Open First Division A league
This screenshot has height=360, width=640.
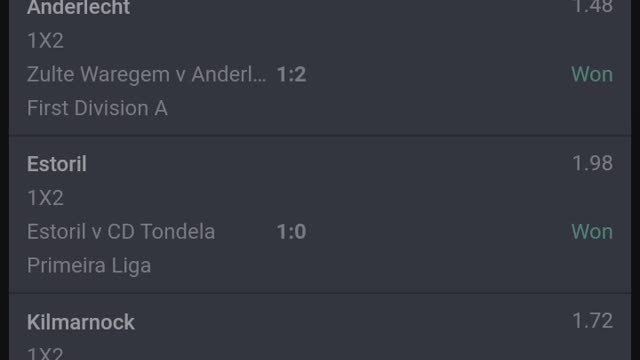[97, 109]
